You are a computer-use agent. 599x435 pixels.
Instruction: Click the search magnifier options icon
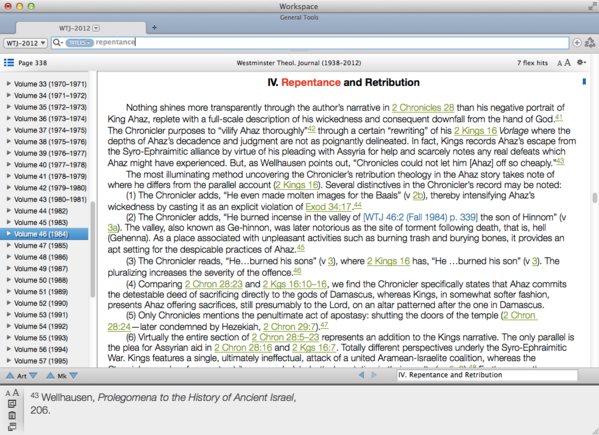(58, 42)
